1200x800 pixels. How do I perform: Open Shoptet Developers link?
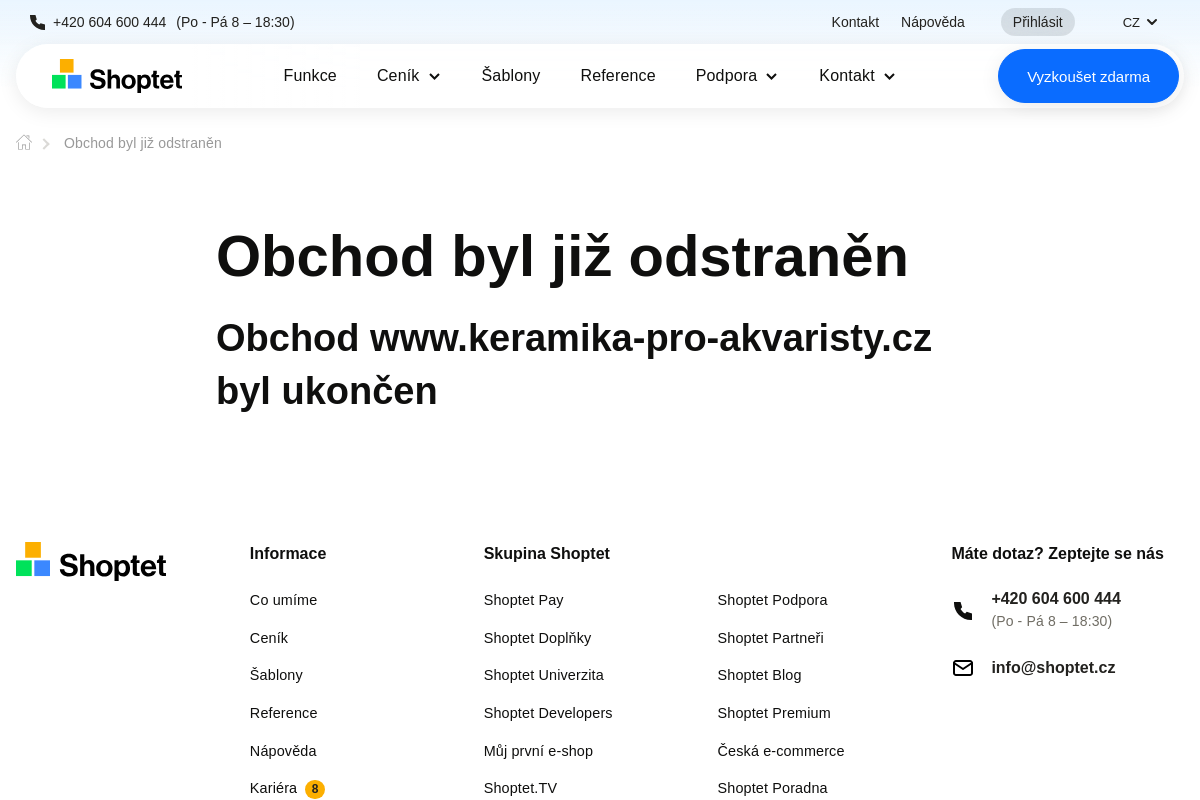(x=548, y=713)
